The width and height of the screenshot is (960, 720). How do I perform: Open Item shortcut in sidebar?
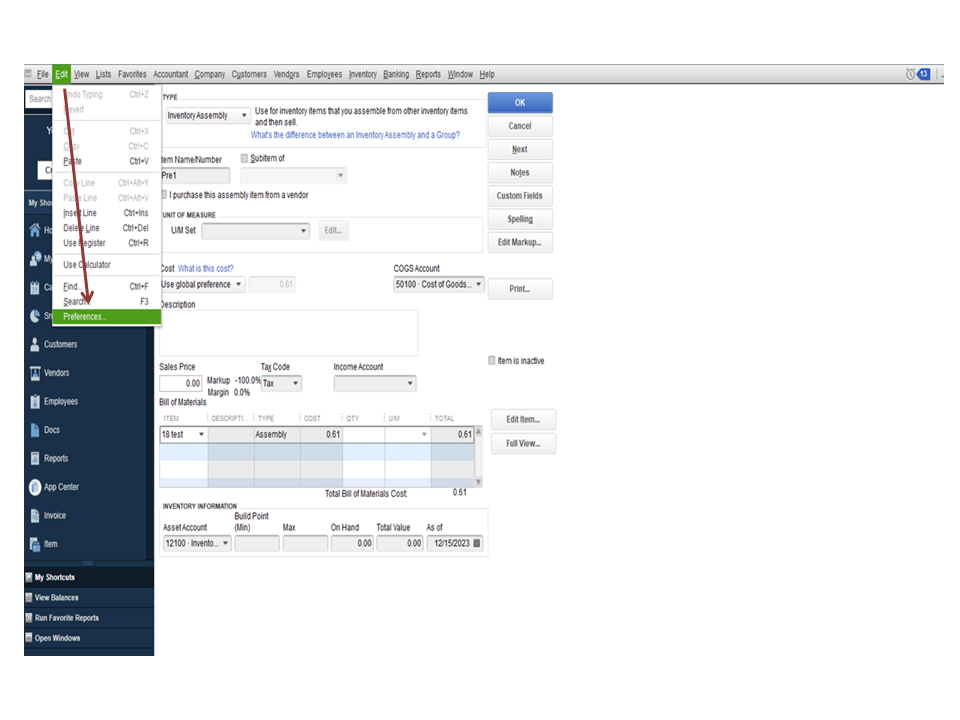50,544
